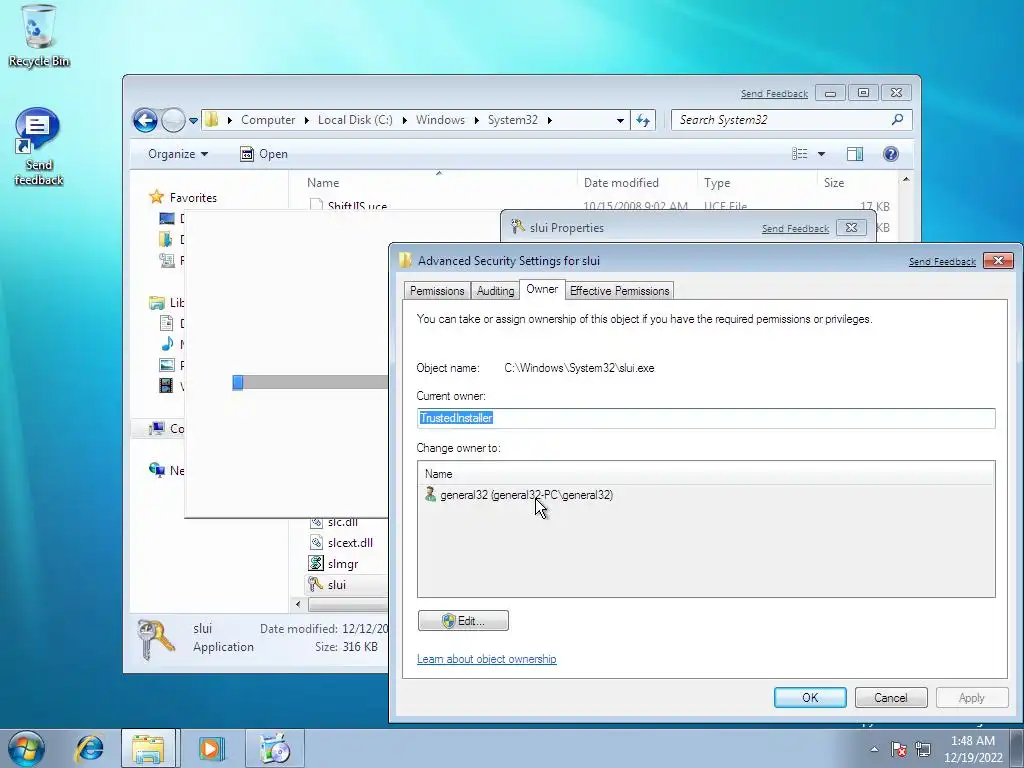Click Send Feedback in Advanced Security title

[x=942, y=261]
